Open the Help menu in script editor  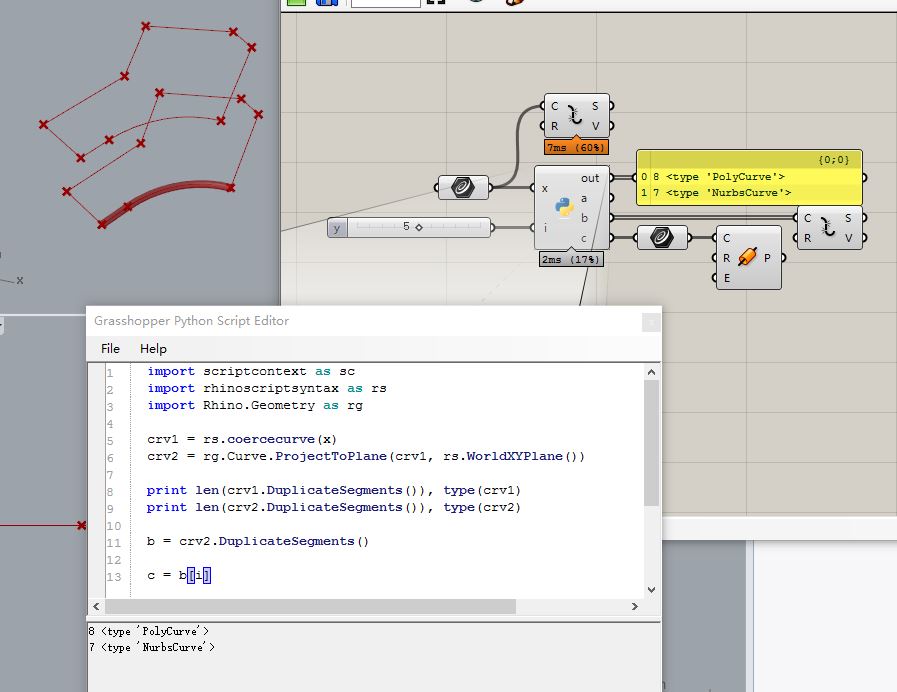click(153, 348)
